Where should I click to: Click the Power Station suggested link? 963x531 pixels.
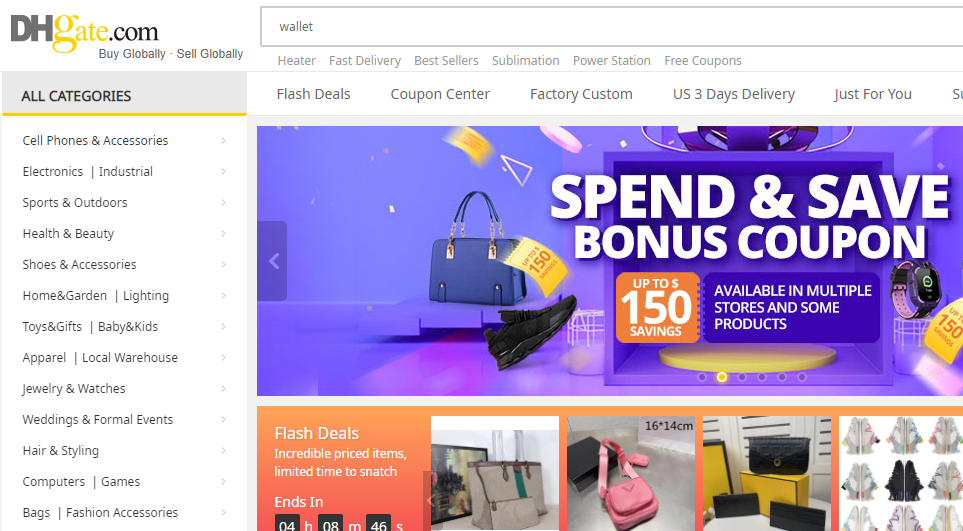[x=611, y=61]
